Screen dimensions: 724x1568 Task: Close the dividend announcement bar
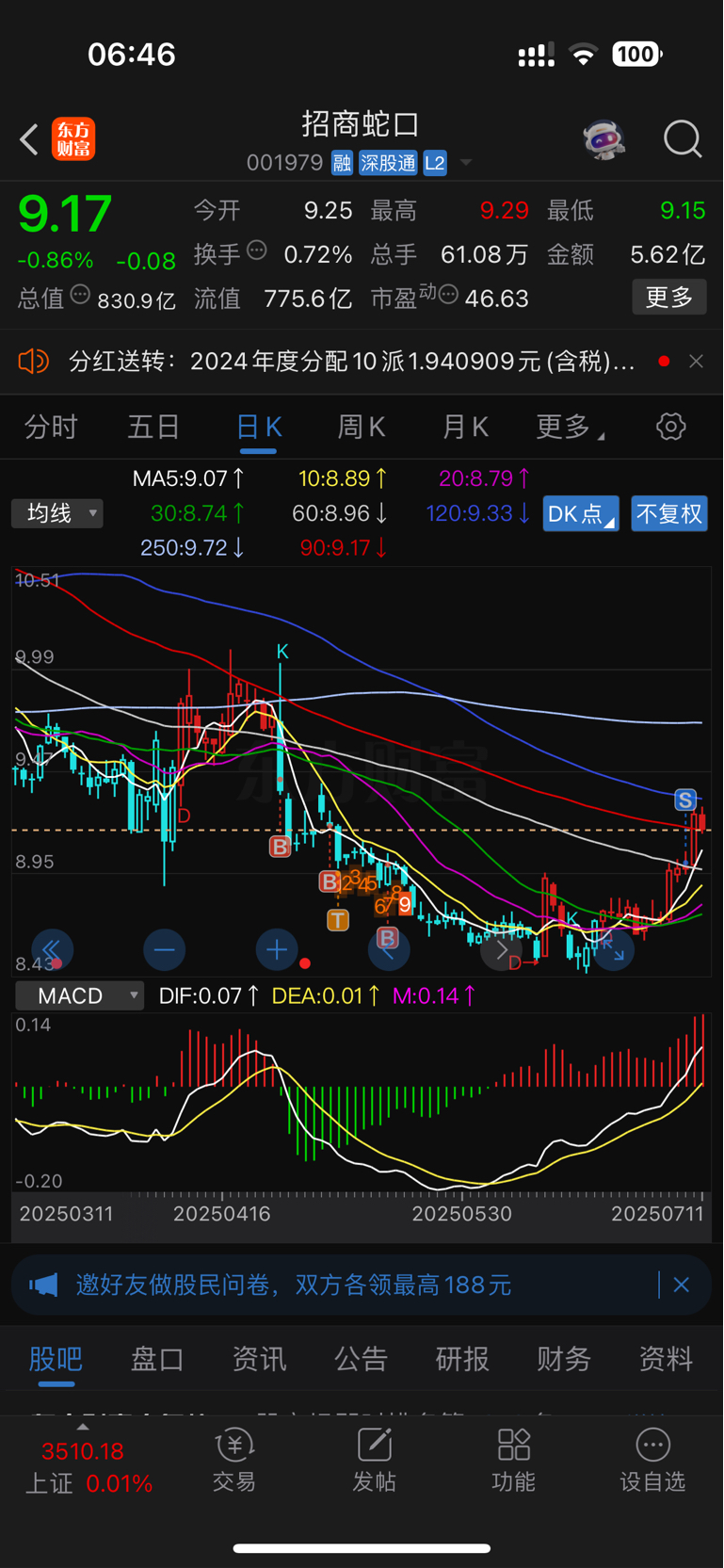[696, 361]
